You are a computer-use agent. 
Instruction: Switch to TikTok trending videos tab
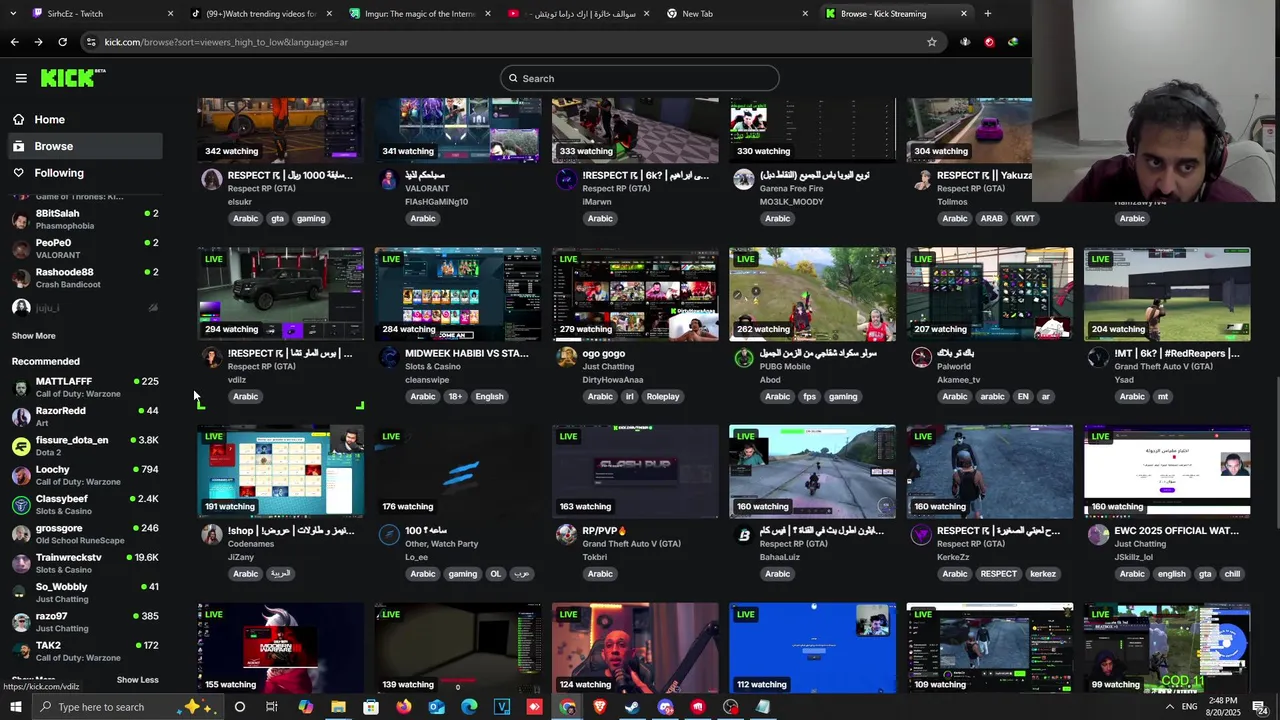point(261,13)
